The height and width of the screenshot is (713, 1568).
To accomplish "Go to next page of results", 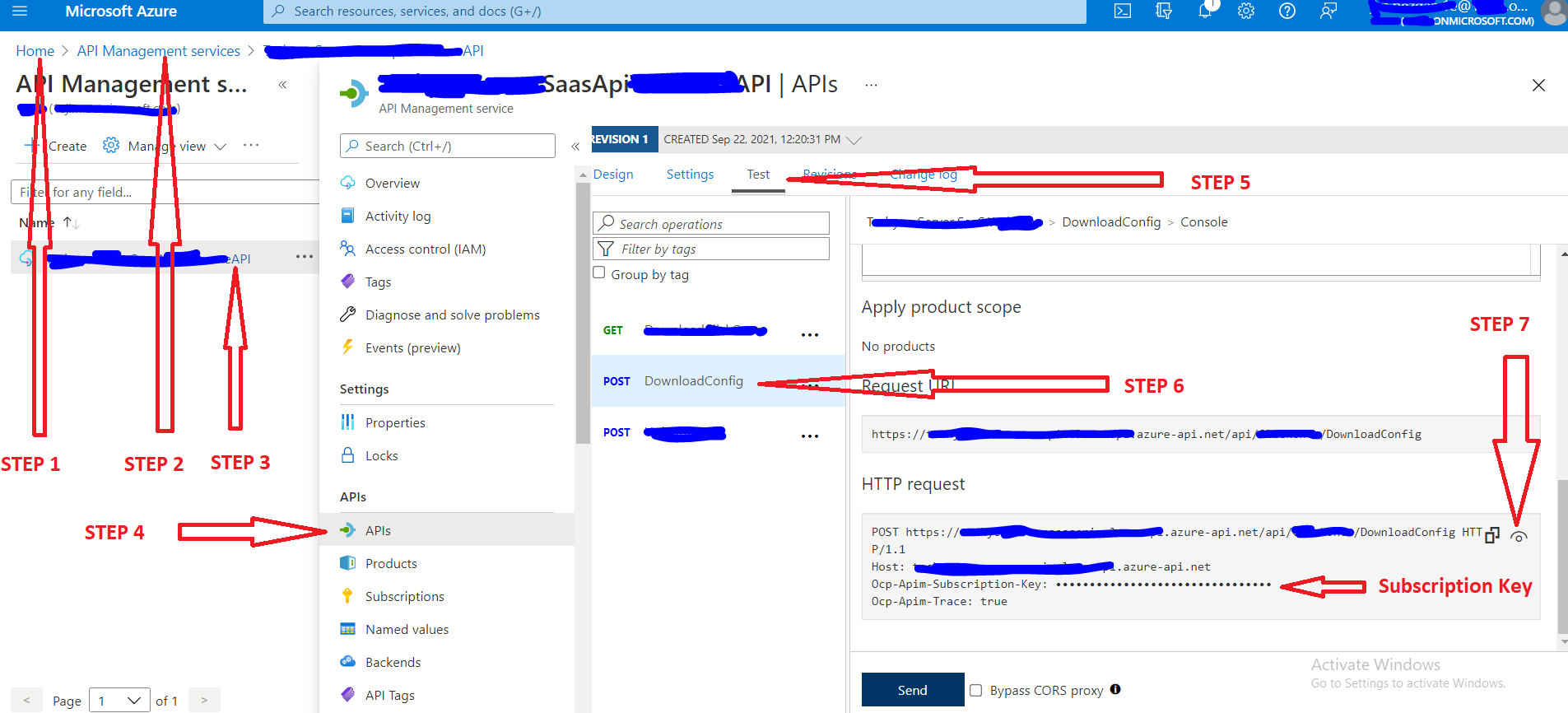I will click(204, 700).
